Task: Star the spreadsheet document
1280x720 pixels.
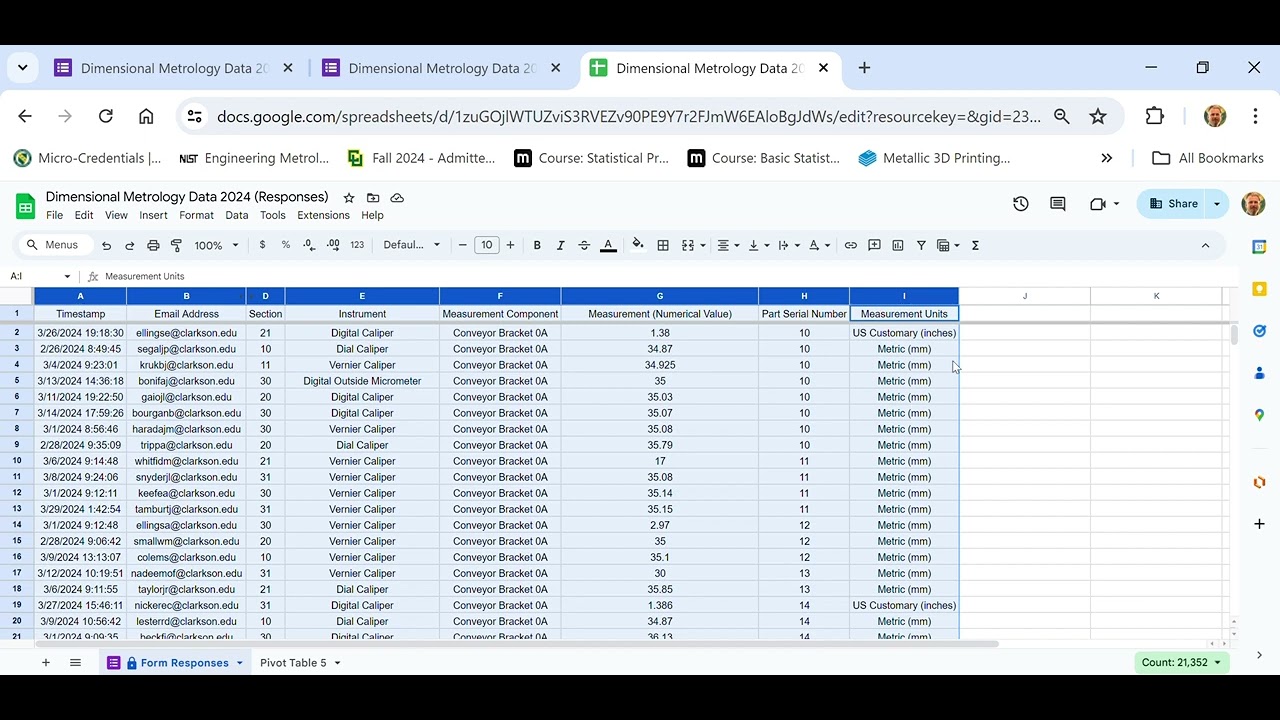Action: coord(349,198)
